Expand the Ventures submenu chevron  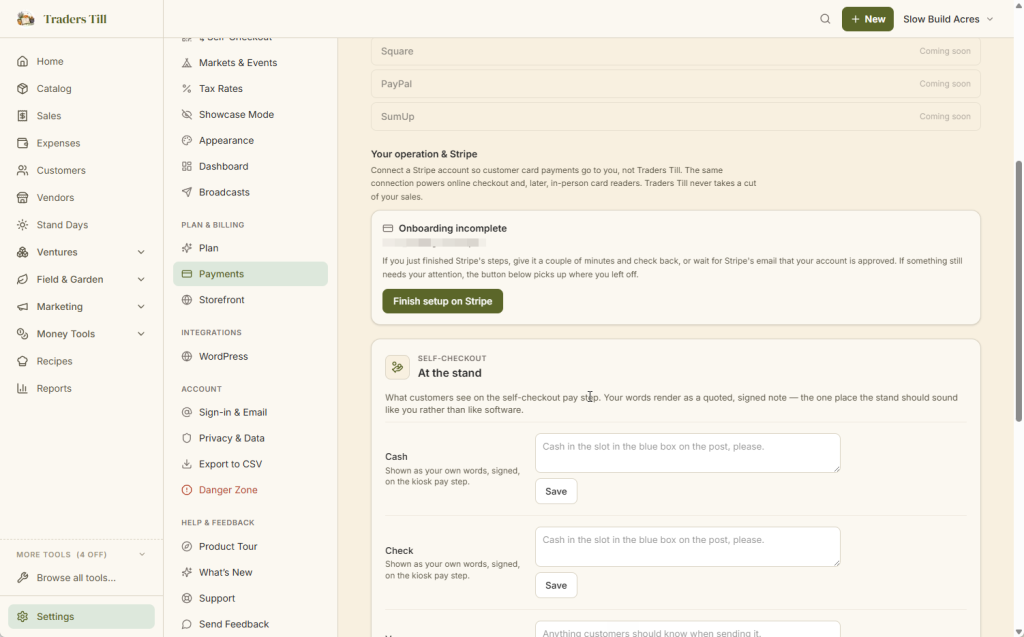pyautogui.click(x=141, y=252)
